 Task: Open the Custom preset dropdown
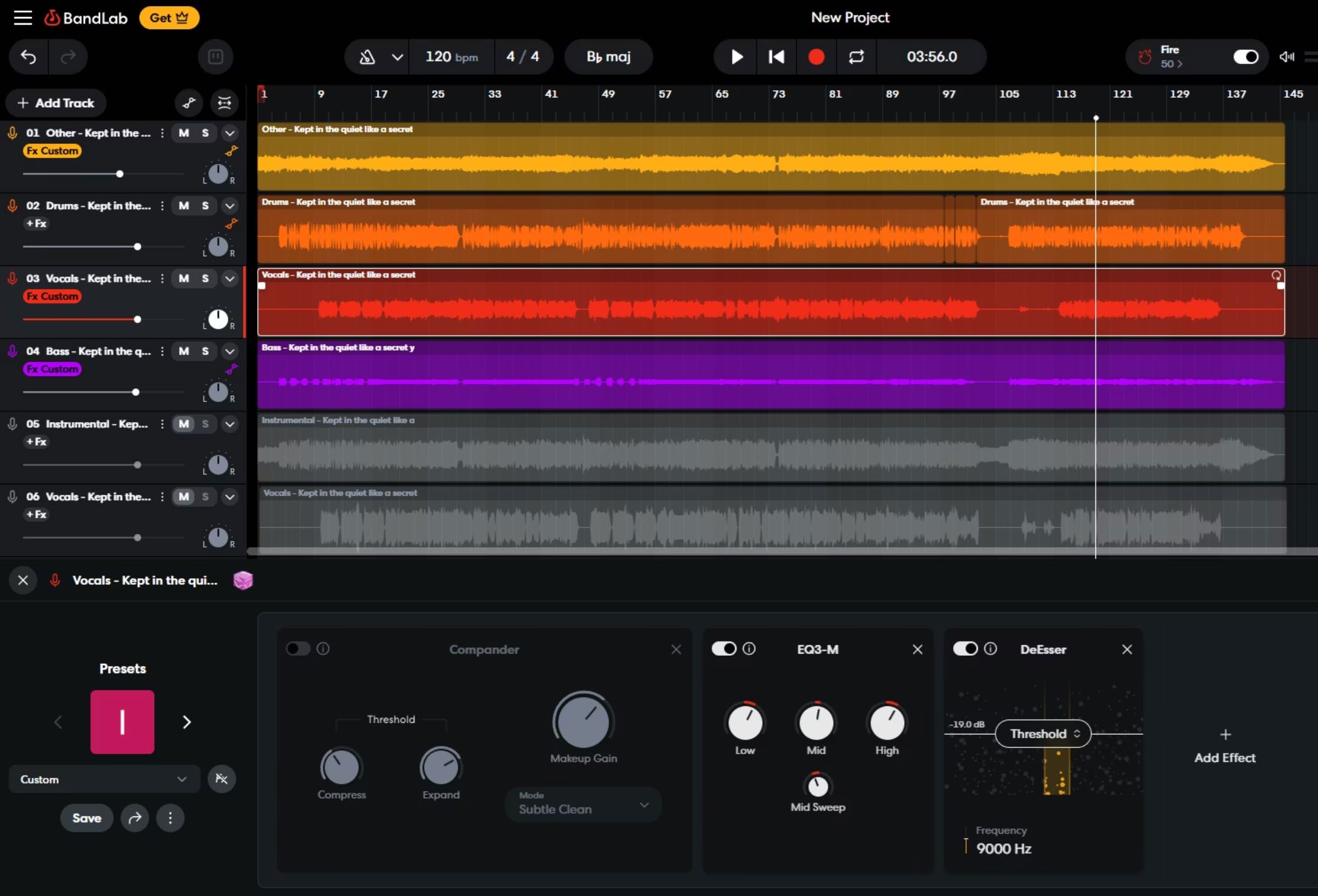click(x=104, y=779)
